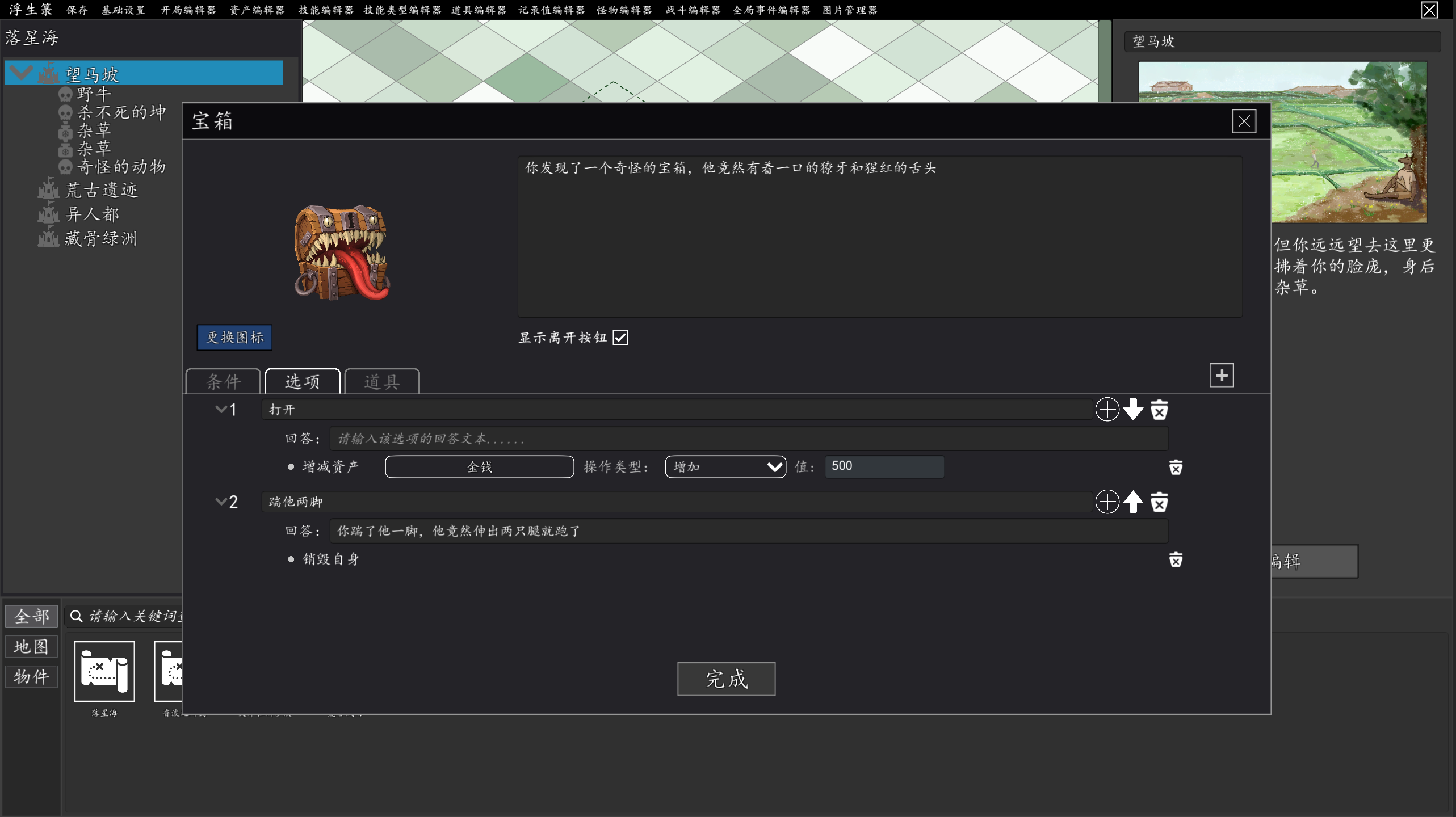Open the 图片管理器 menu
Viewport: 1456px width, 817px height.
(850, 10)
